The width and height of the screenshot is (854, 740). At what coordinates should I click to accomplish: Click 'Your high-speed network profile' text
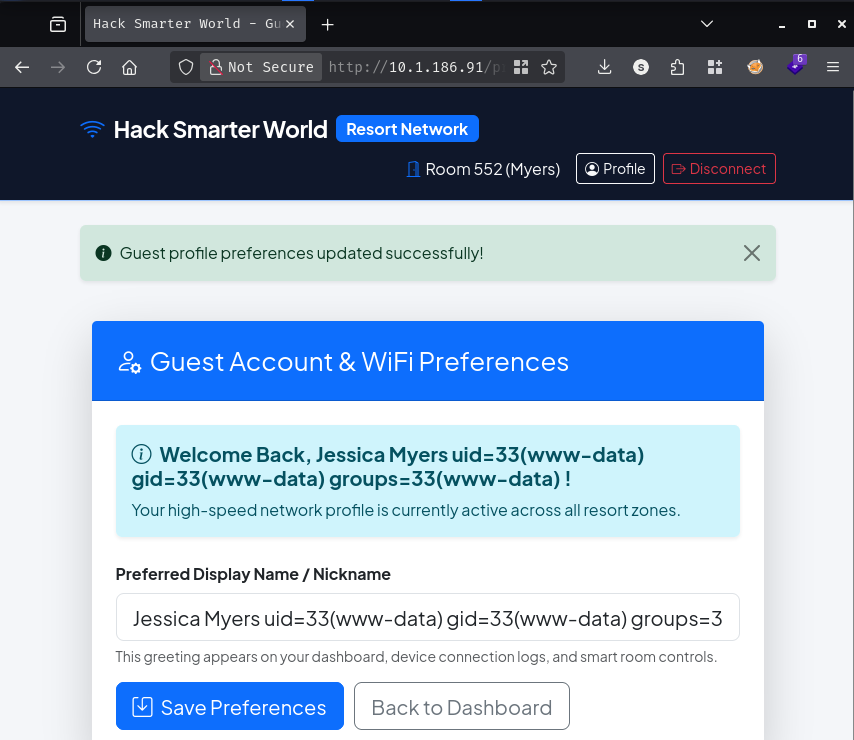pos(406,510)
